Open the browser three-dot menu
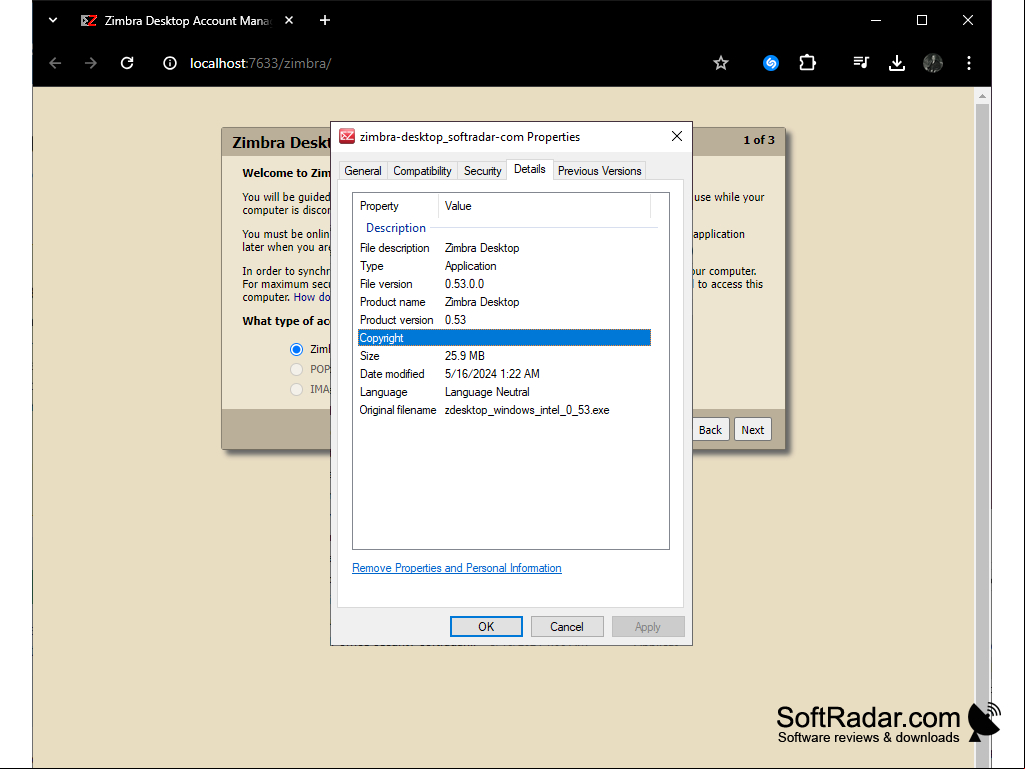This screenshot has height=769, width=1025. point(969,63)
